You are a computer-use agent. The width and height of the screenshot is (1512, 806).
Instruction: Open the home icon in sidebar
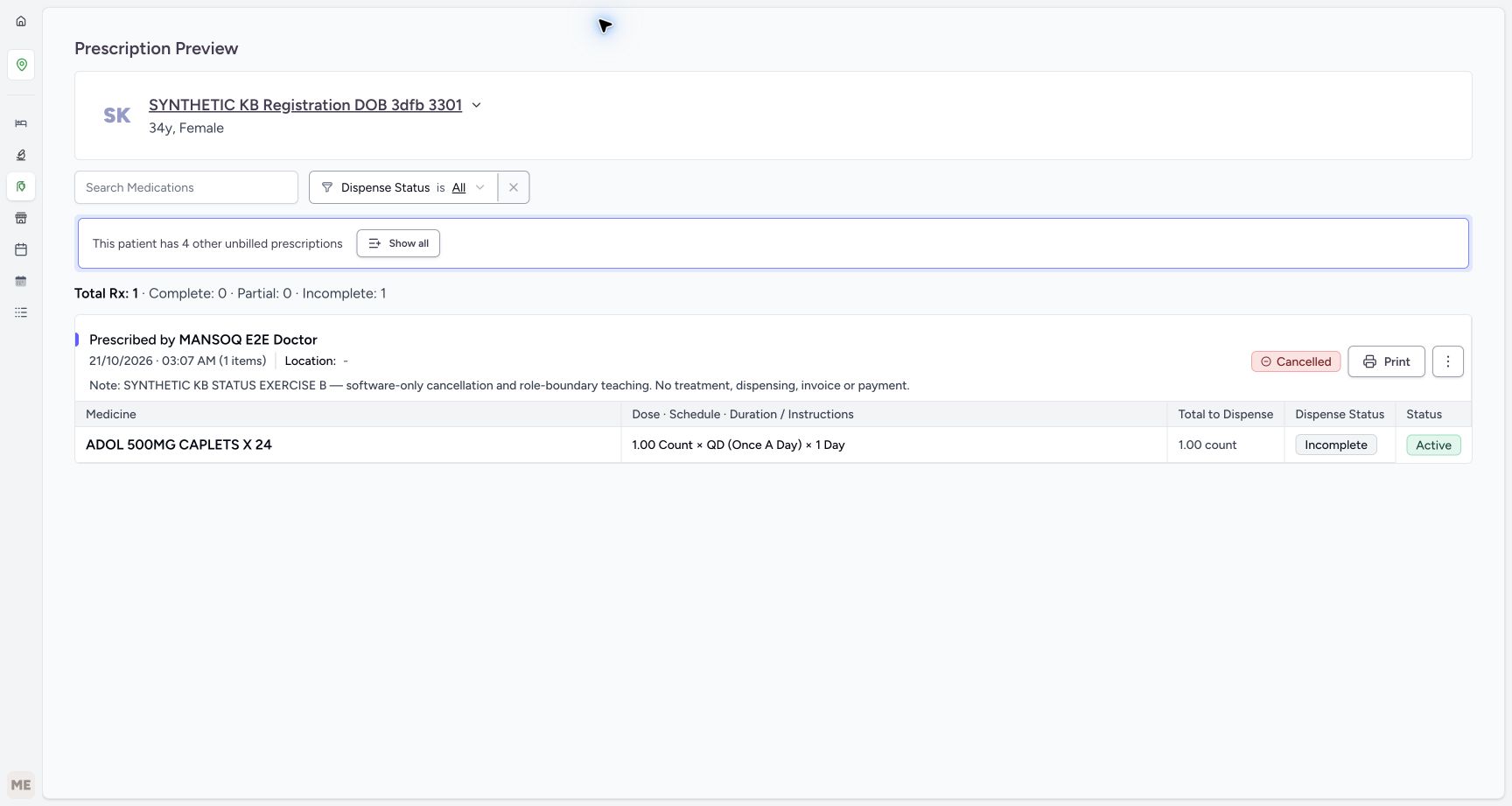[21, 21]
